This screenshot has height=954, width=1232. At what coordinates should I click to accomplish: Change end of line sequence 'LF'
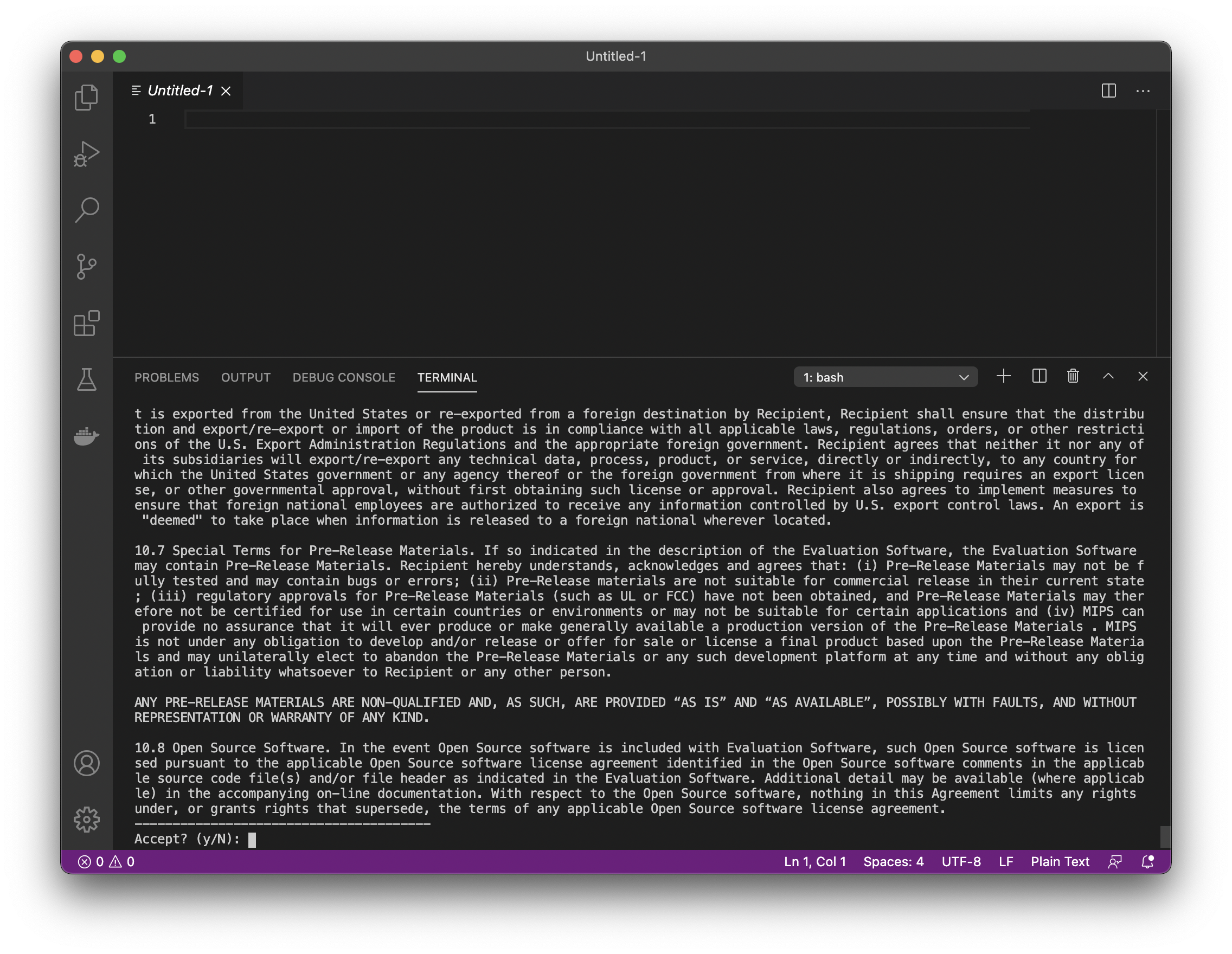coord(1006,861)
